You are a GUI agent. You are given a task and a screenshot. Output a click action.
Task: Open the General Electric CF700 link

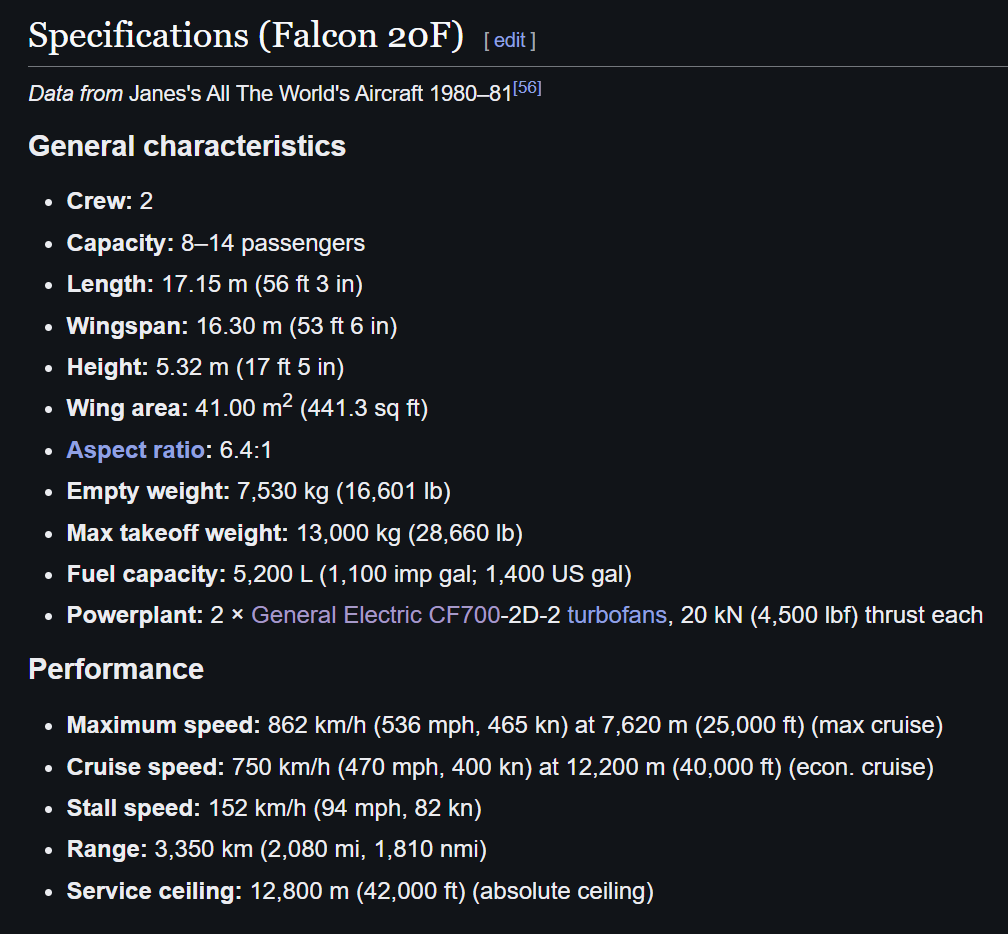pos(375,615)
